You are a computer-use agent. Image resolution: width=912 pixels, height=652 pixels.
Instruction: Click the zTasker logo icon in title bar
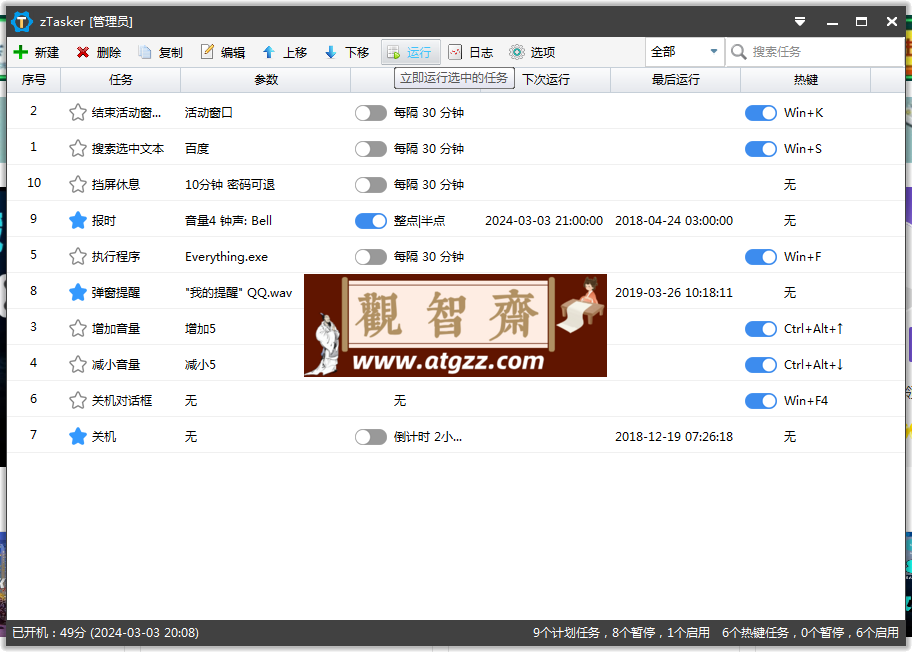[x=22, y=22]
